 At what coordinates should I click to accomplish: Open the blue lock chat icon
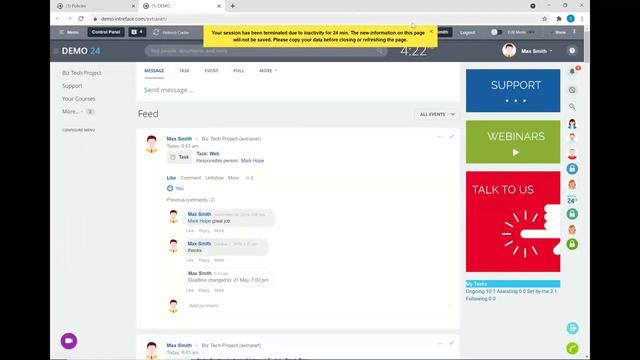572,169
